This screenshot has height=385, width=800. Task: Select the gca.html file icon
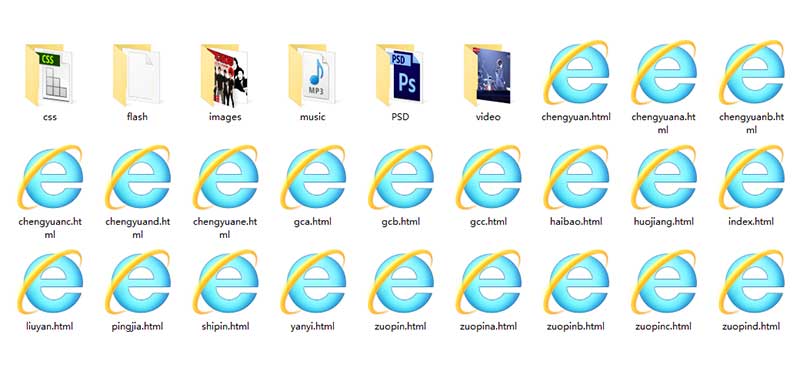(313, 177)
